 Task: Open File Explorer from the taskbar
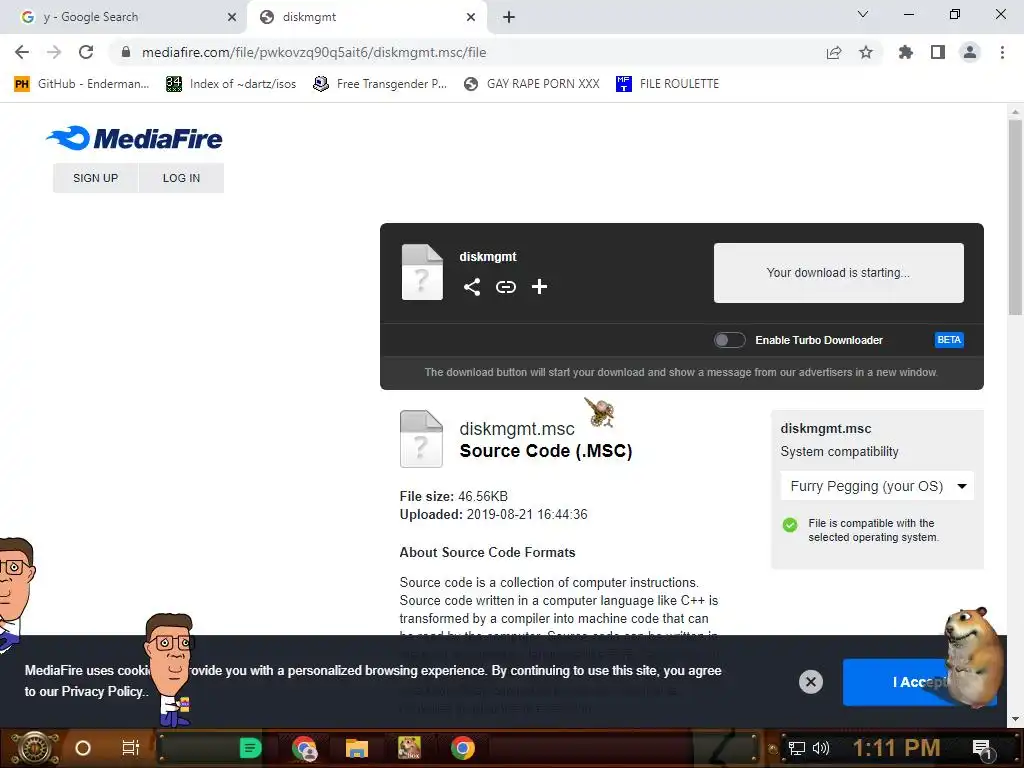(357, 748)
